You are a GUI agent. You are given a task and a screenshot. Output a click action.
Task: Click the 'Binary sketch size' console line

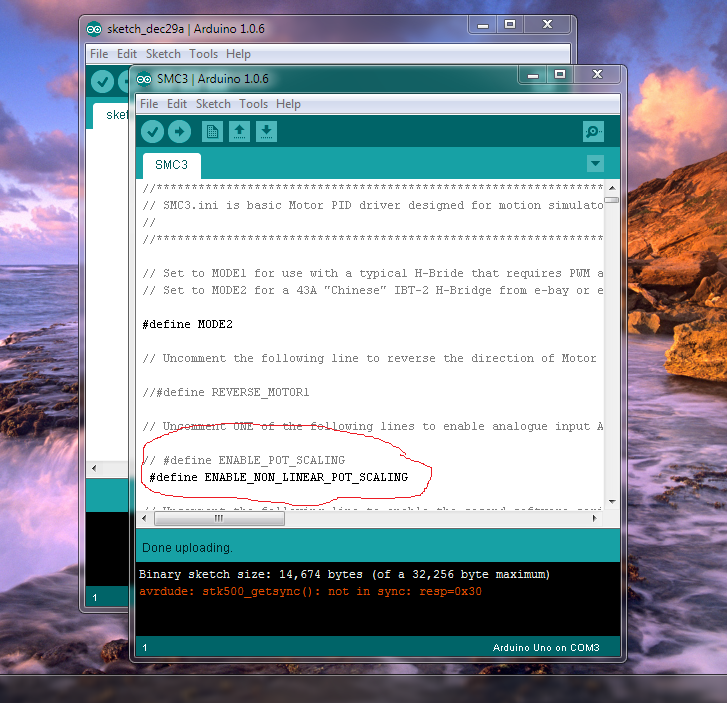(x=344, y=575)
